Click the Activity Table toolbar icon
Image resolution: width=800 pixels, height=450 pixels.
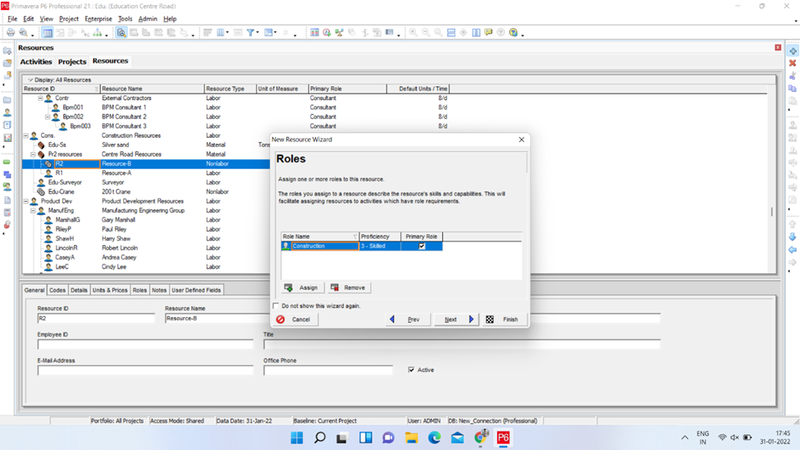47,33
